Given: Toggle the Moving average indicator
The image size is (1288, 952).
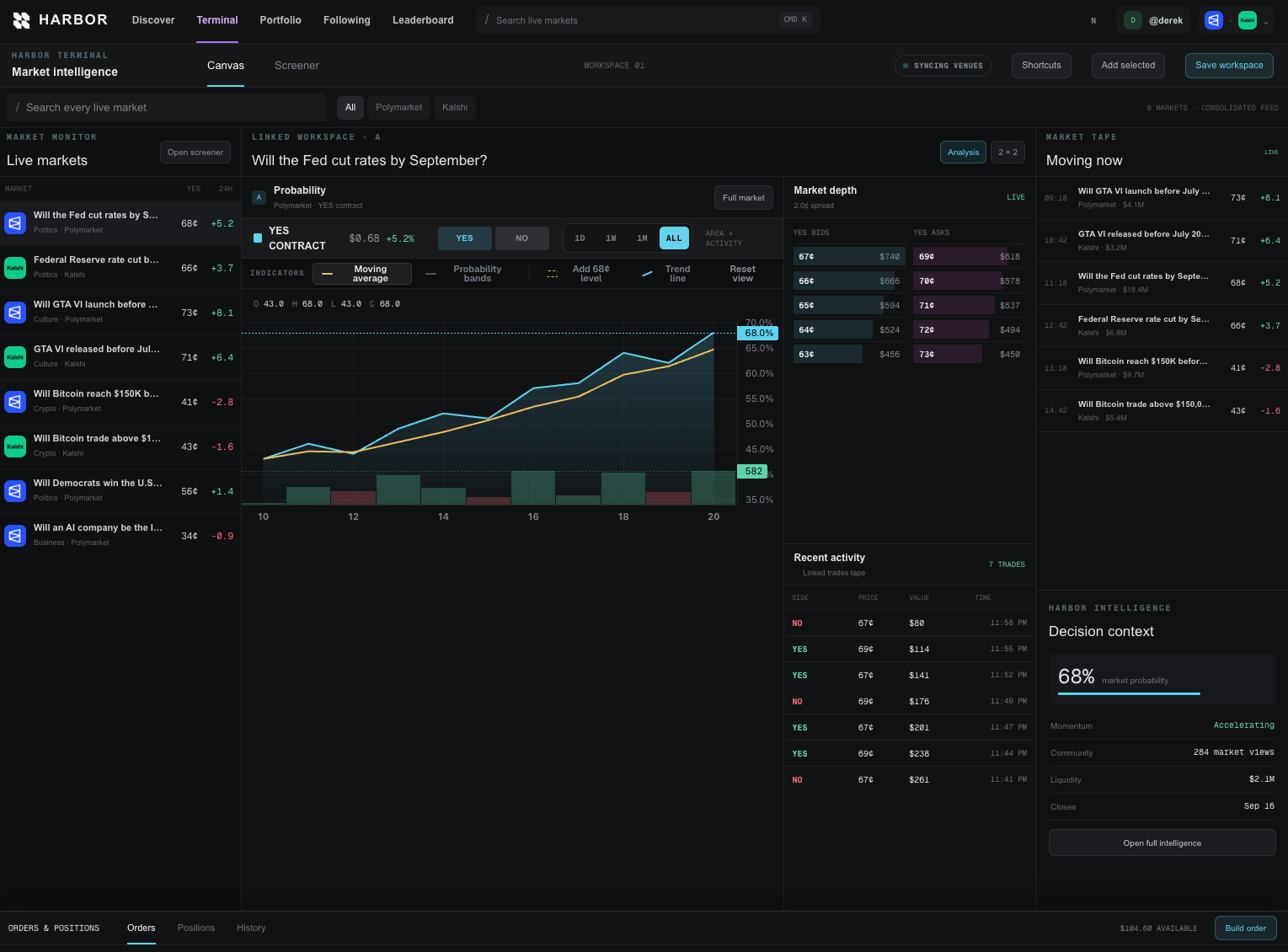Looking at the screenshot, I should [x=362, y=274].
